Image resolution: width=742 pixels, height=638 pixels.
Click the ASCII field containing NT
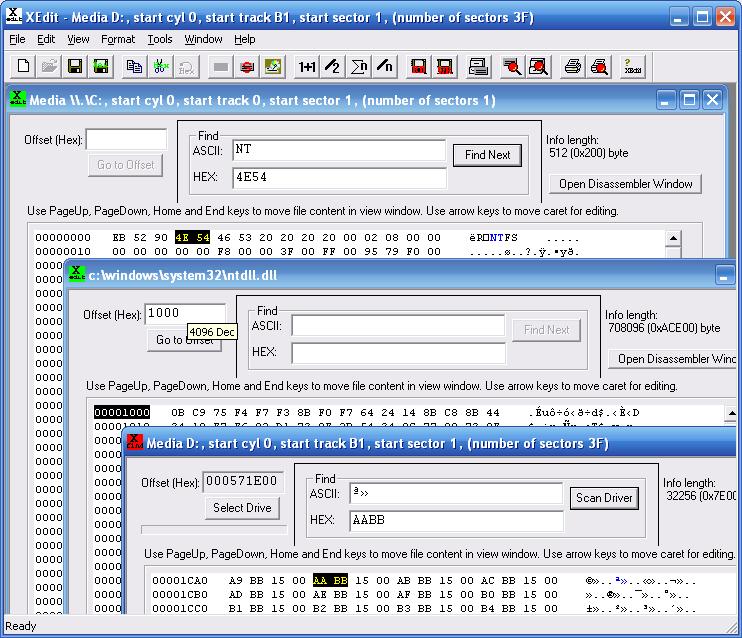(338, 150)
